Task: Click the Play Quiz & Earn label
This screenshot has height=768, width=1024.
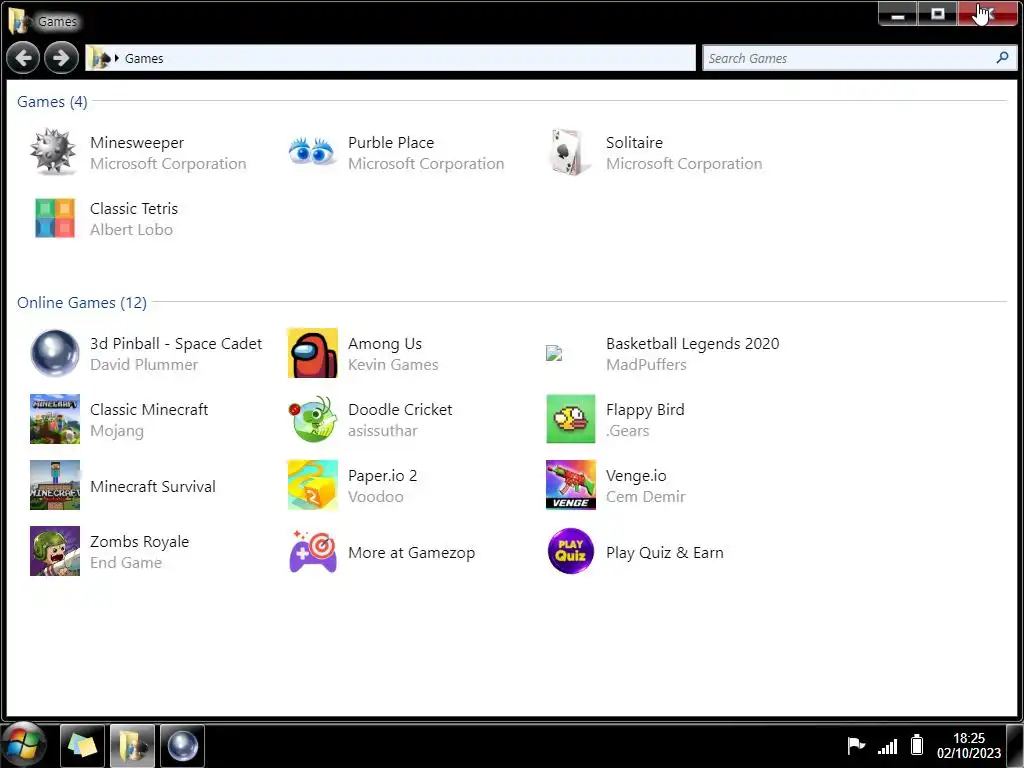Action: 665,552
